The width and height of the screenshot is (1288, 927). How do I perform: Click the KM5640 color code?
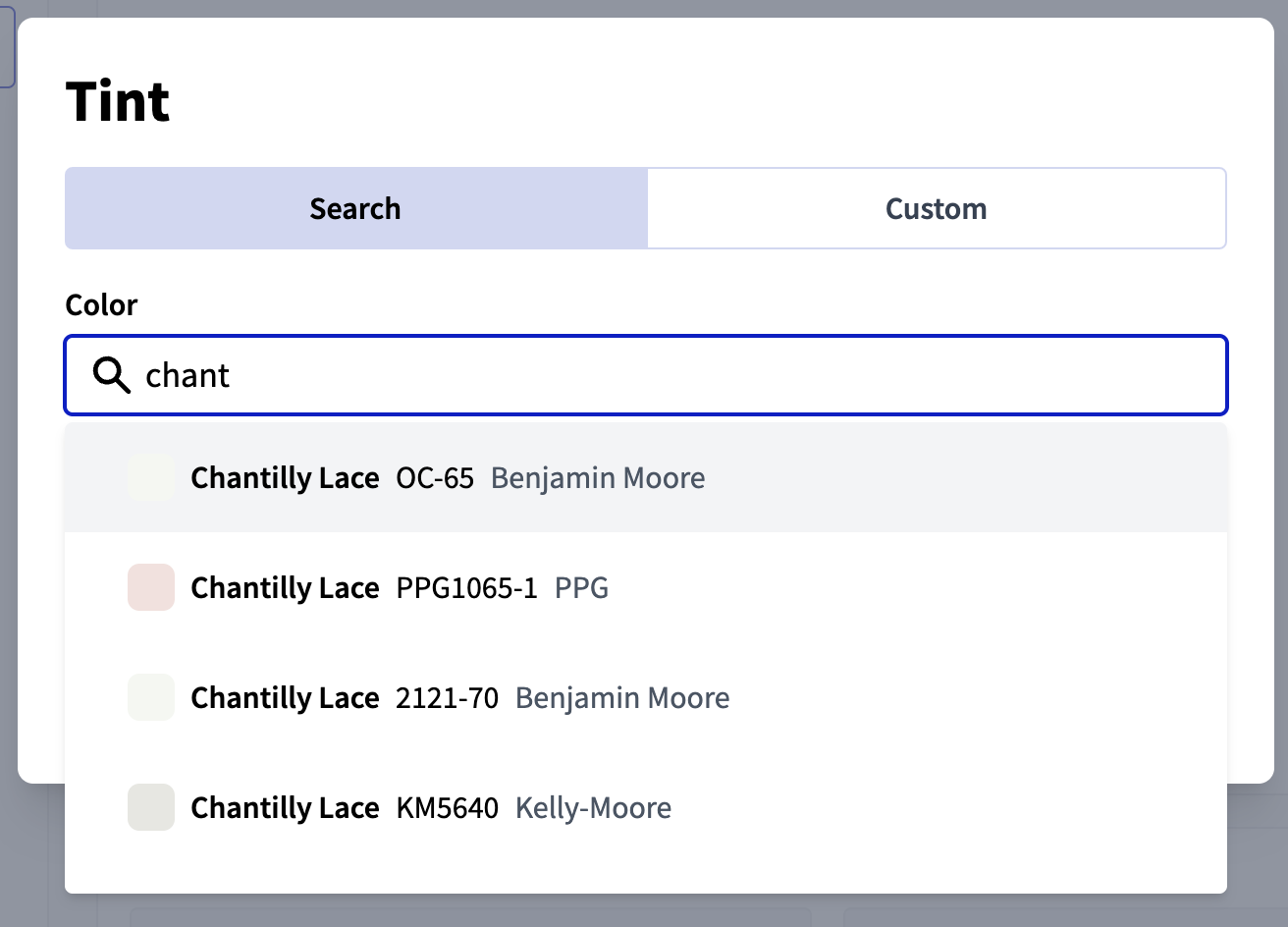(448, 808)
